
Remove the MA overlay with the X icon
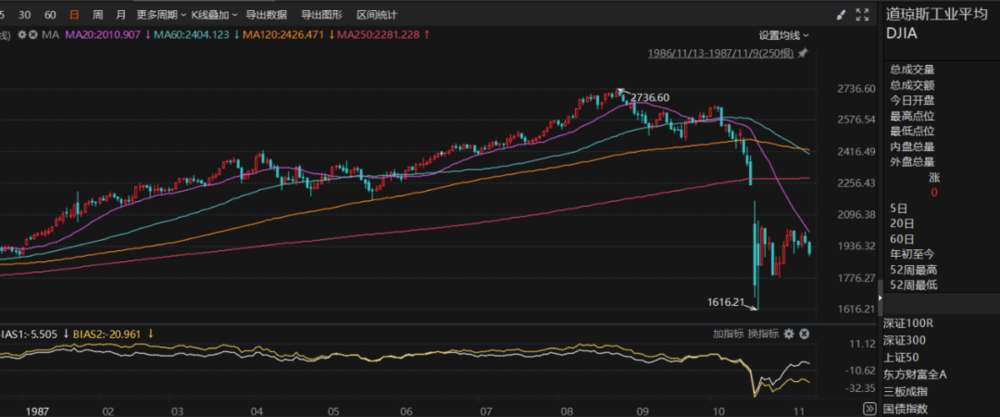click(33, 35)
